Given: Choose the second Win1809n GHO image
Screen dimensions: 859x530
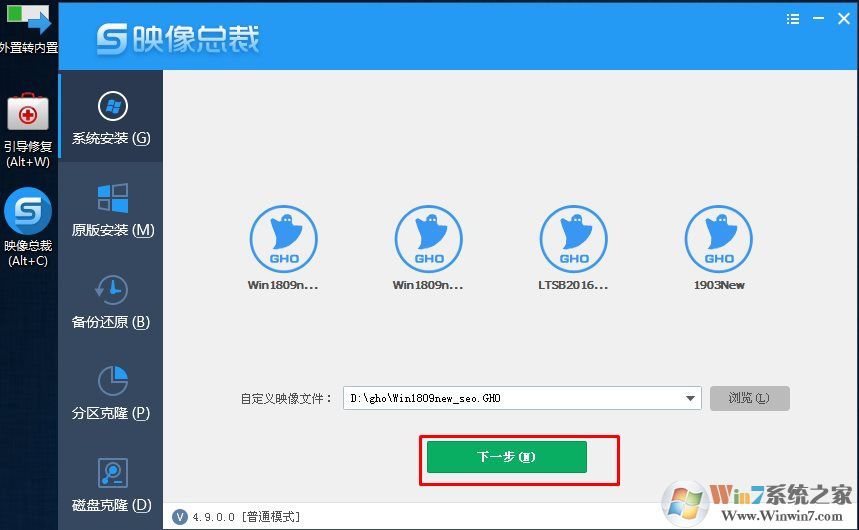Looking at the screenshot, I should tap(428, 240).
